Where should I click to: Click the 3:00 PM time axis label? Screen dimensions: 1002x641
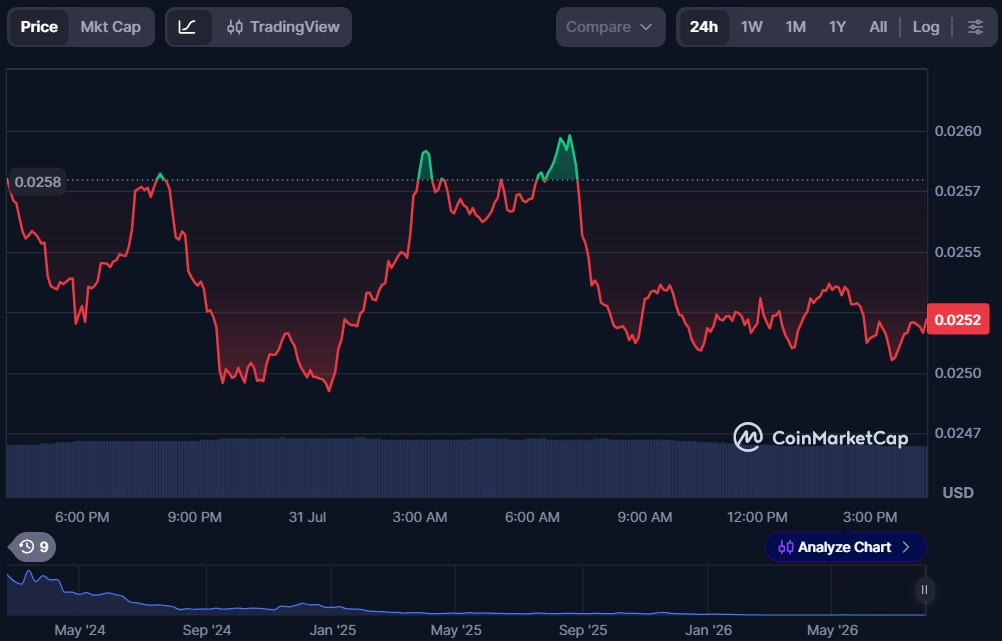[870, 517]
